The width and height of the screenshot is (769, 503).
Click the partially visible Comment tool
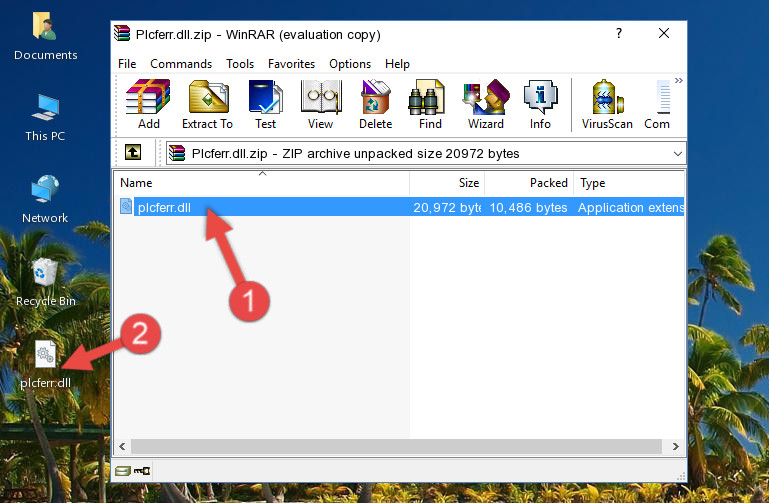tap(657, 104)
